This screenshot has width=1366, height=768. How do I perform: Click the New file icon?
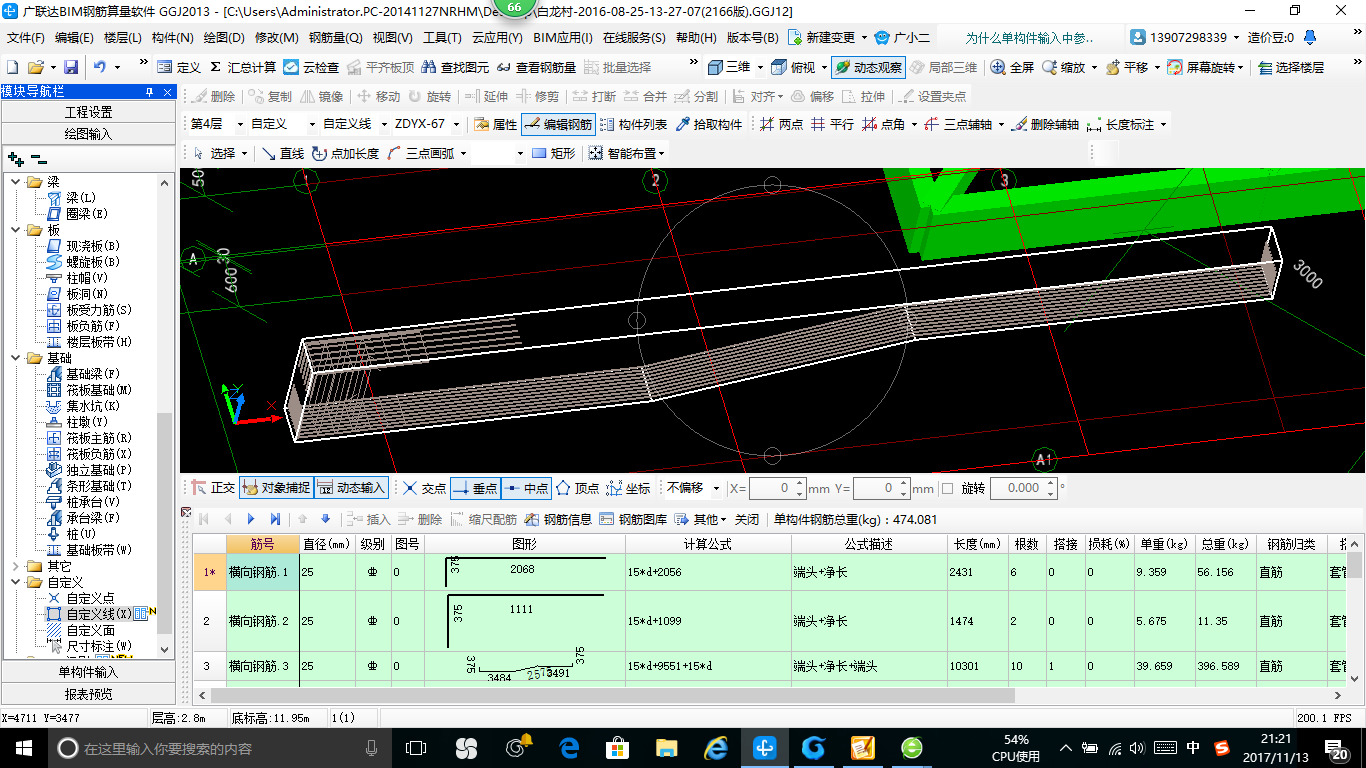point(12,67)
